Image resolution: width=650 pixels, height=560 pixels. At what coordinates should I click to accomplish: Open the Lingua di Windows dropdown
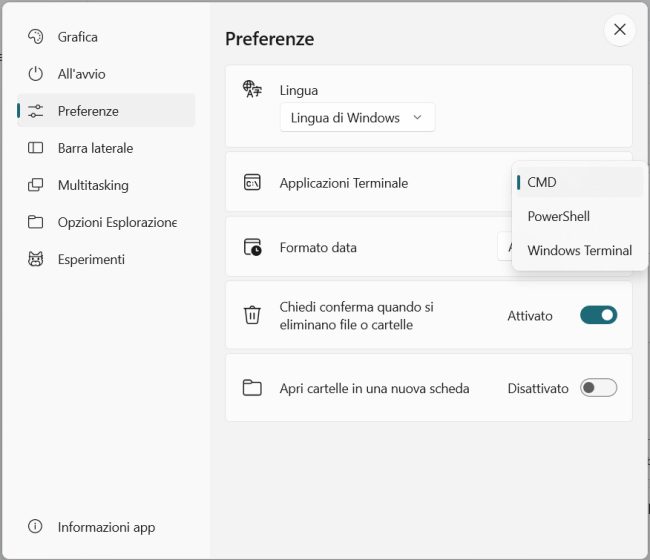tap(357, 118)
